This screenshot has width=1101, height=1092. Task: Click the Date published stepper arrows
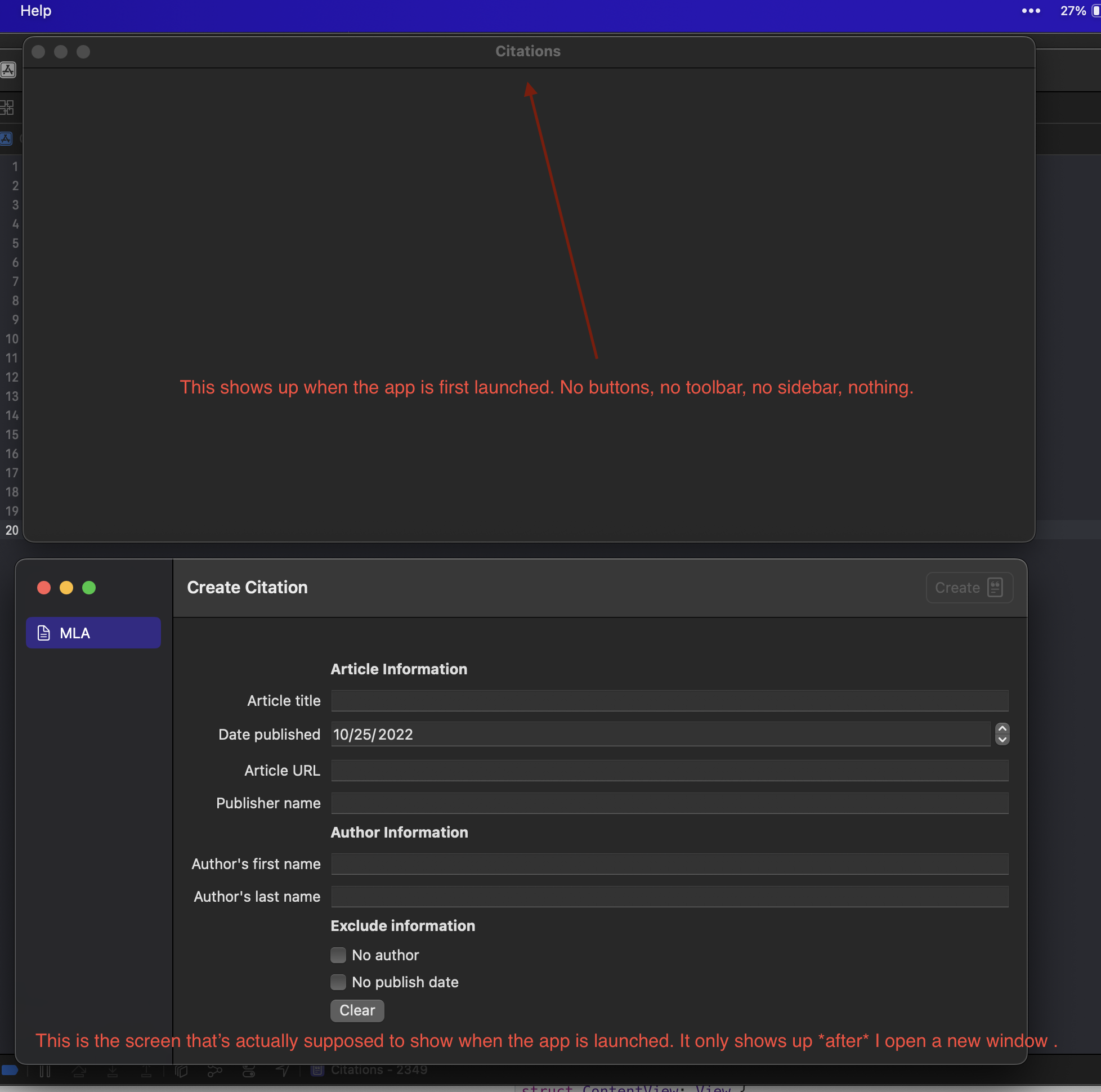tap(1002, 734)
